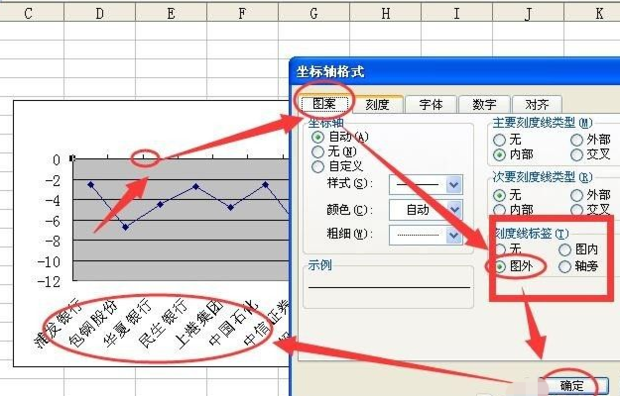Viewport: 620px width, 396px height.
Task: Click the -12 value axis label
Action: pyautogui.click(x=49, y=282)
